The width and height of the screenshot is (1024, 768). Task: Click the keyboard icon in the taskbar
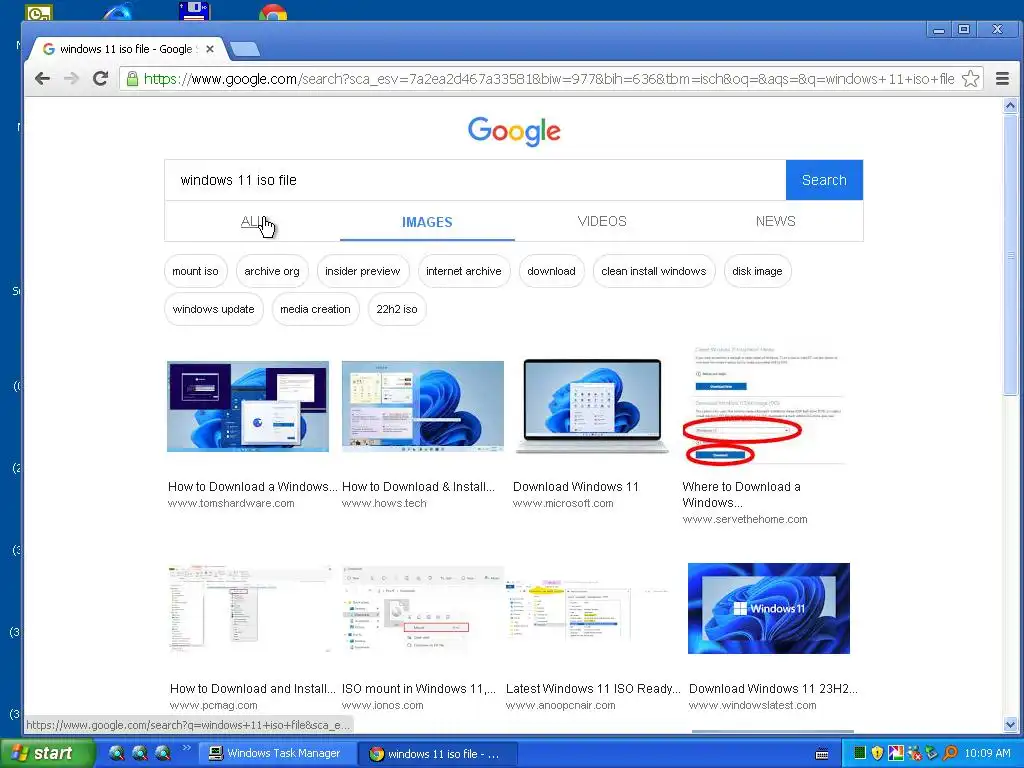pos(822,754)
